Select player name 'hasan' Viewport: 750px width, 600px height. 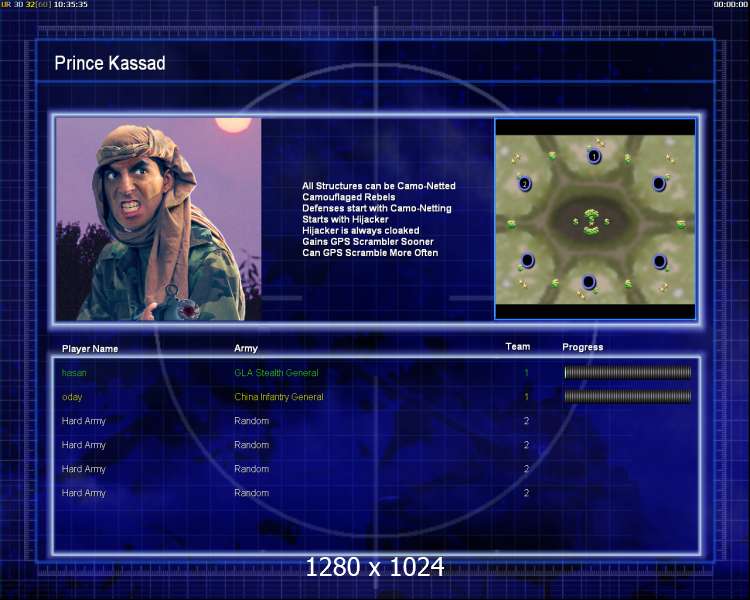click(74, 373)
